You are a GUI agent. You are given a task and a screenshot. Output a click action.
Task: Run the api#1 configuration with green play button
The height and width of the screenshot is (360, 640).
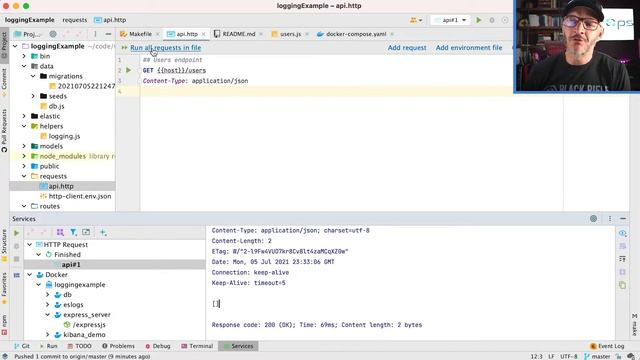(479, 20)
